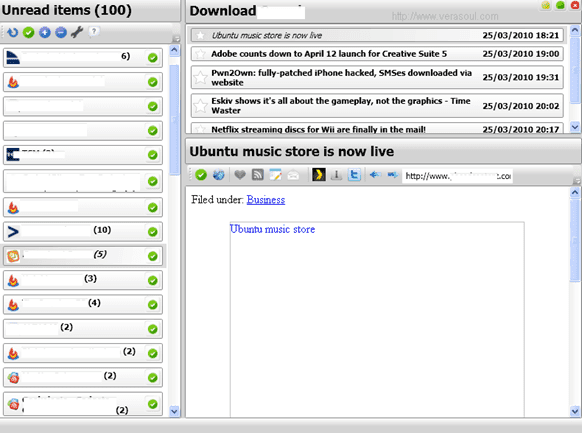Select the feed row showing (10) unread
582x433 pixels.
pos(83,232)
